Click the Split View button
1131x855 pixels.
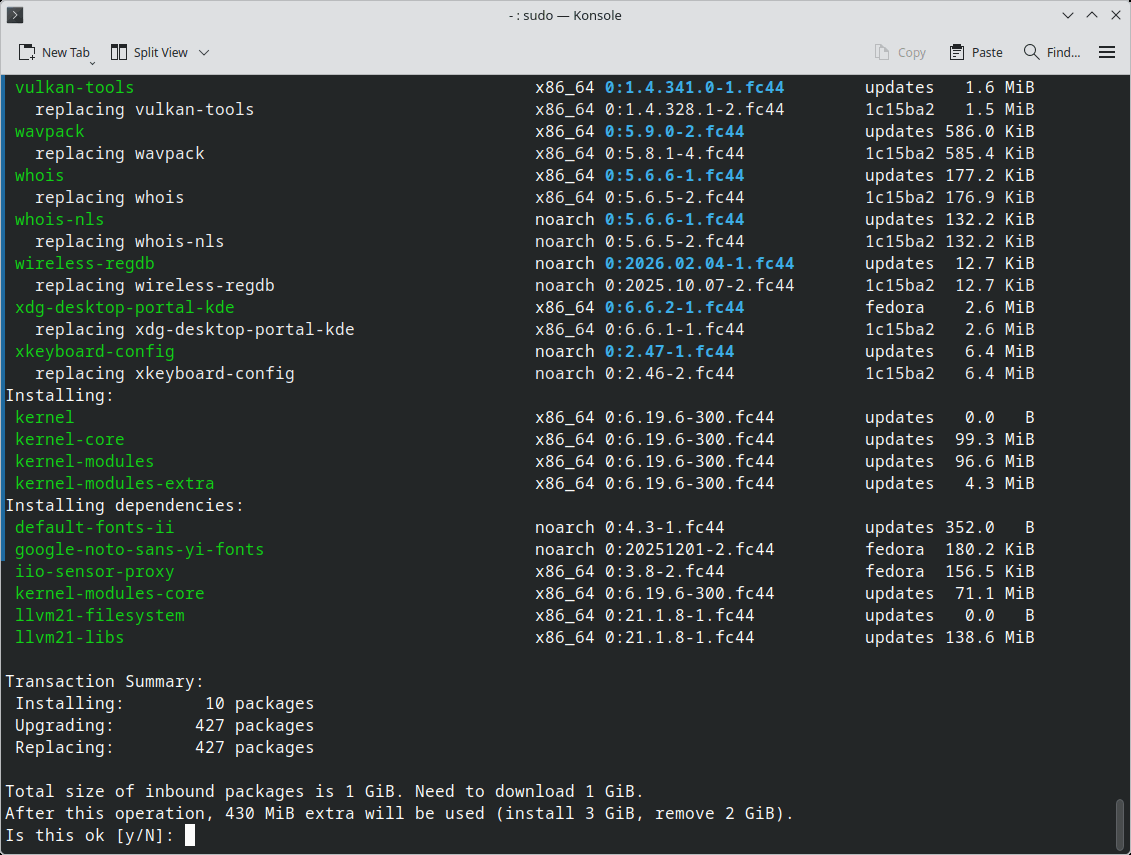[x=148, y=52]
